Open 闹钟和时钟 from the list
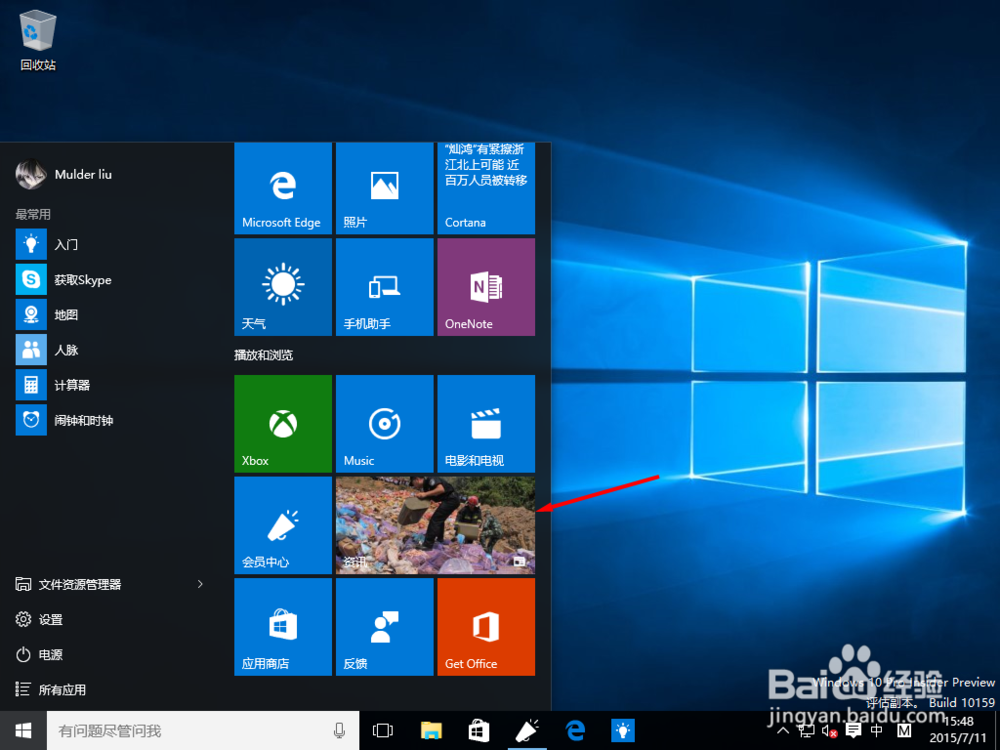1000x750 pixels. pyautogui.click(x=115, y=420)
